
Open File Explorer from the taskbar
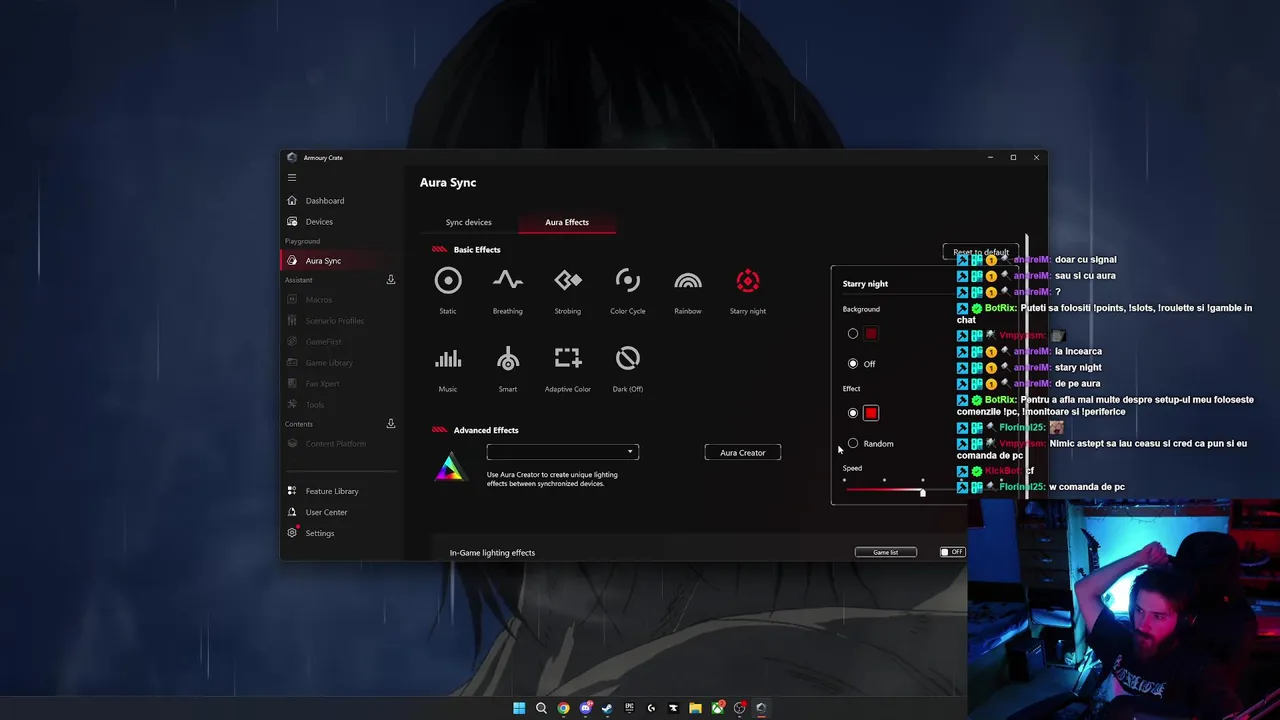click(x=695, y=708)
